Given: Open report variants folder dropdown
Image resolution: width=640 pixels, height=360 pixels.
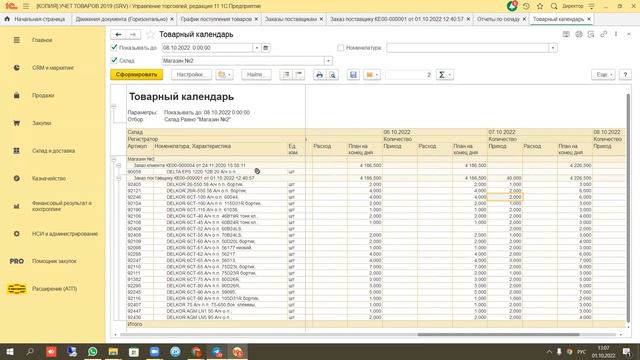Looking at the screenshot, I should click(224, 75).
